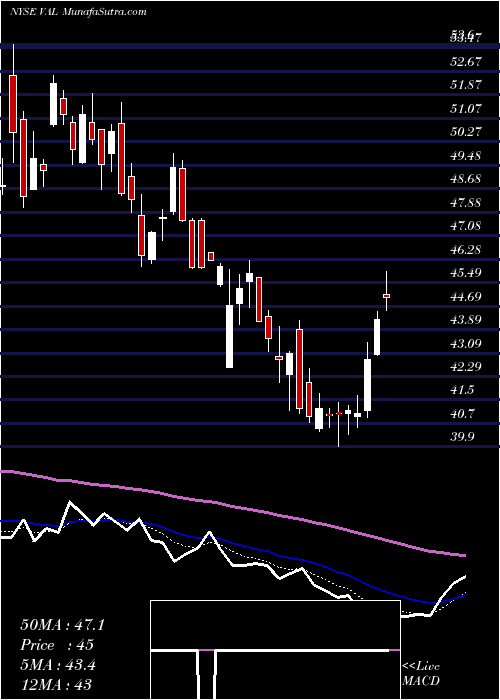Viewport: 500px width, 700px height.
Task: Click the Price : 45 readout
Action: tap(57, 645)
